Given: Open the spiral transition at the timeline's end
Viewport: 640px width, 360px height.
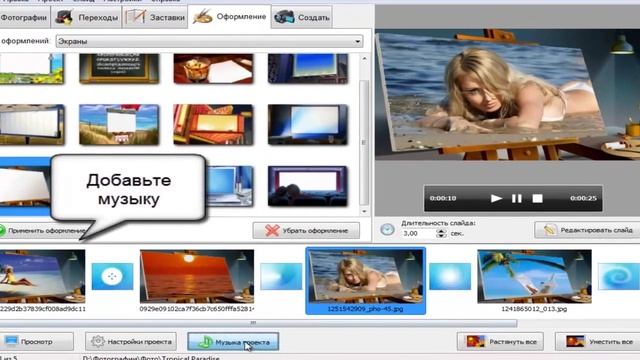Looking at the screenshot, I should [619, 276].
